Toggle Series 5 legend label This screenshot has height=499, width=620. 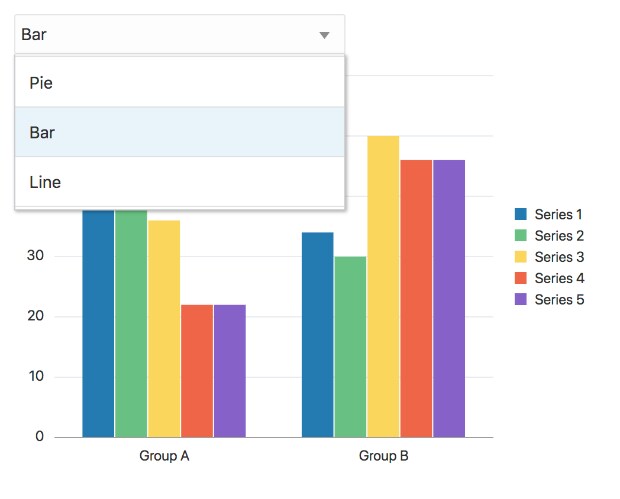coord(558,299)
